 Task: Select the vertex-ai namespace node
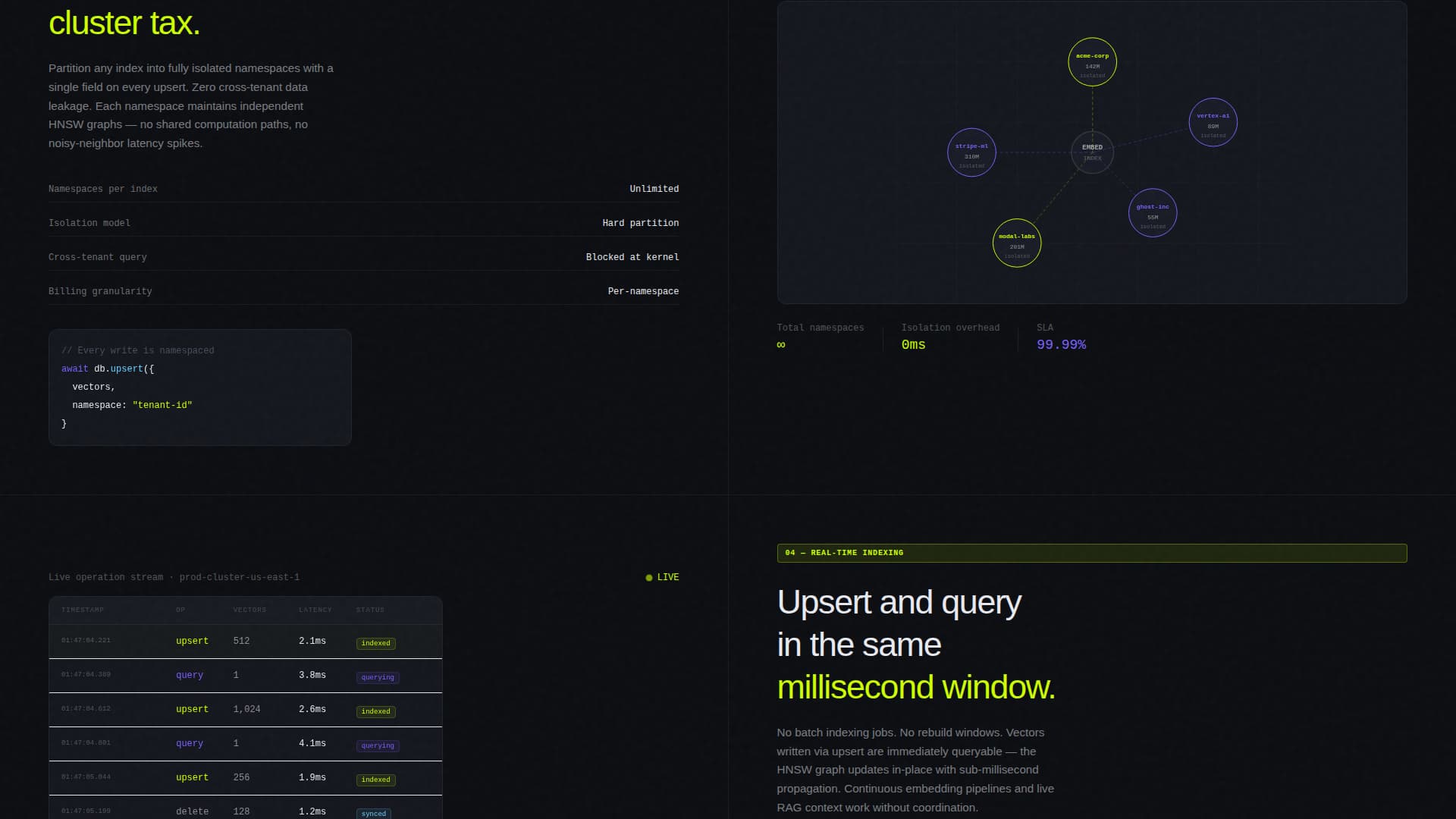1213,122
